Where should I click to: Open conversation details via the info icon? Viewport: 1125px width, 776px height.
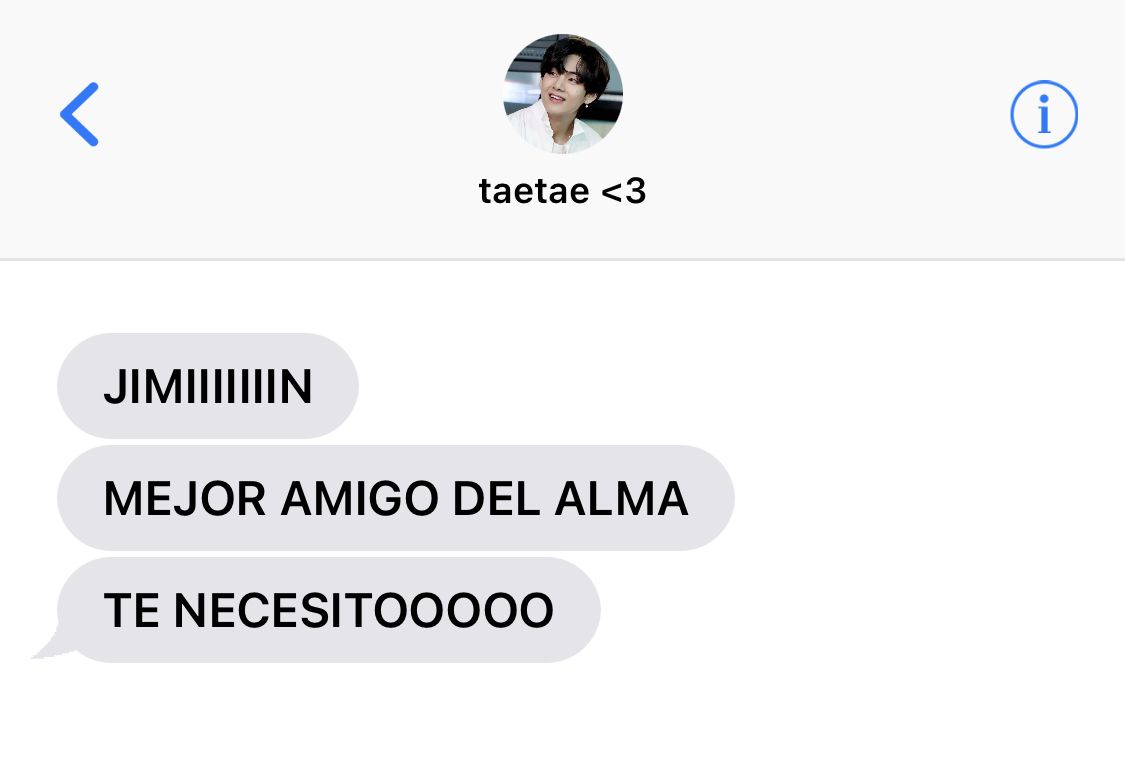pyautogui.click(x=1044, y=114)
